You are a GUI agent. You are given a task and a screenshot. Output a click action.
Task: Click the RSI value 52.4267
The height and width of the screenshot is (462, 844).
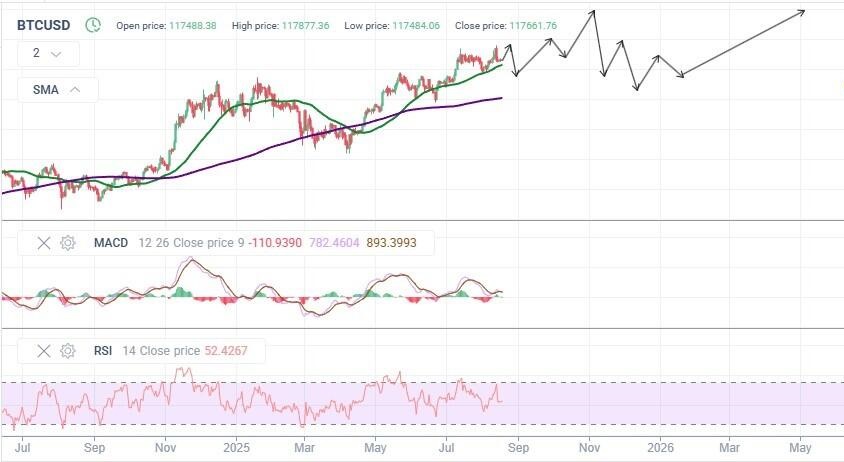tap(226, 351)
